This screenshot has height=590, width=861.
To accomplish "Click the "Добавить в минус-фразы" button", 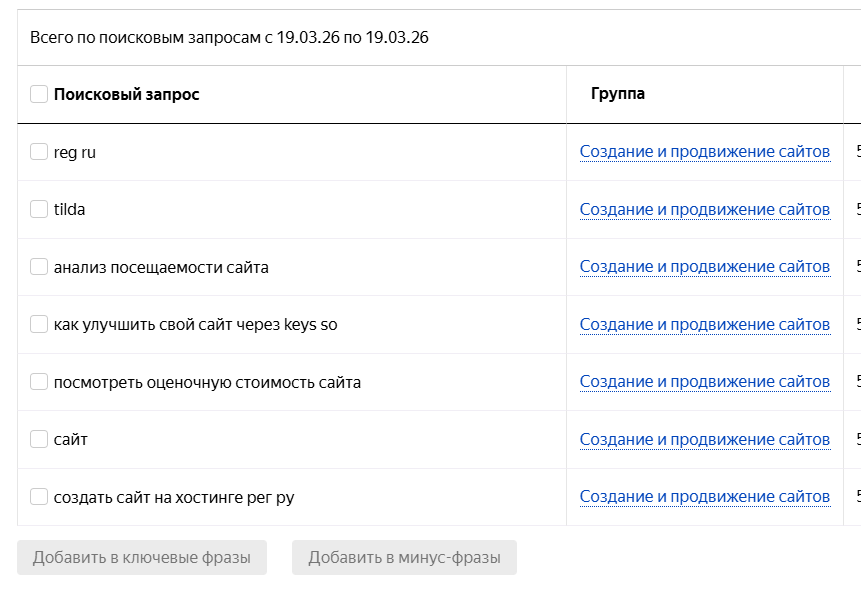I will coord(404,558).
